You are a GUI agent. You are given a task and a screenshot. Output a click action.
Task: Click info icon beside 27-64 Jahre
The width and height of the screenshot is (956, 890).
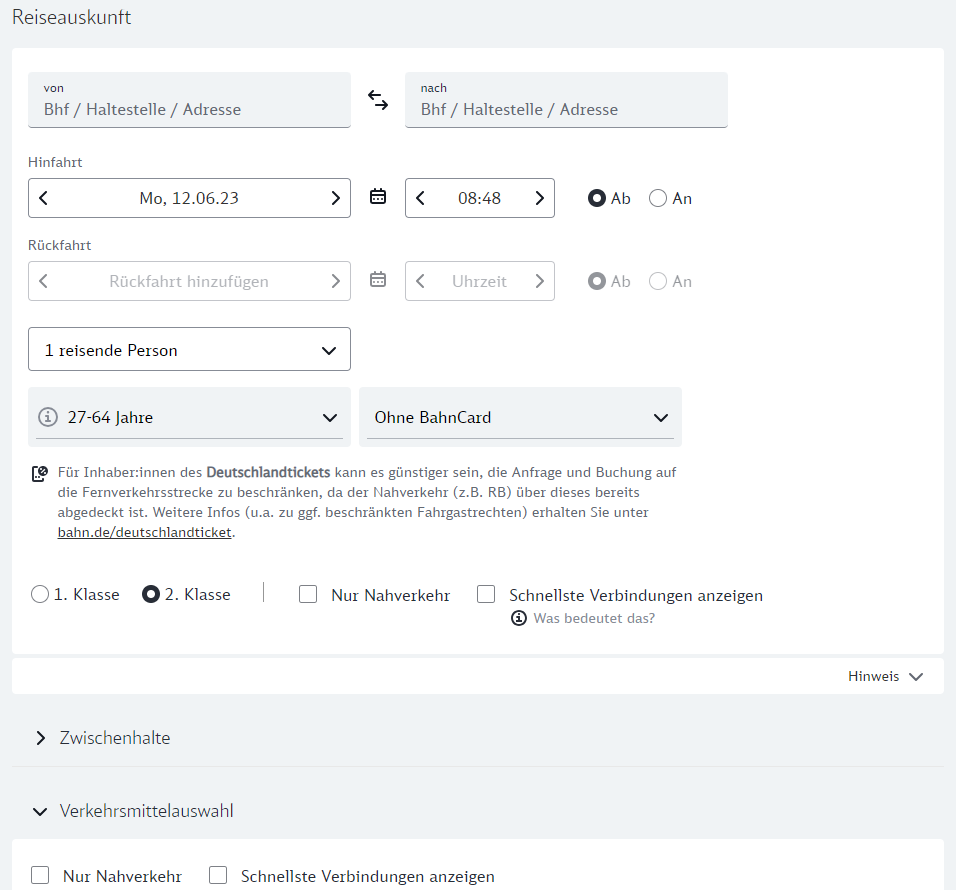(x=48, y=417)
